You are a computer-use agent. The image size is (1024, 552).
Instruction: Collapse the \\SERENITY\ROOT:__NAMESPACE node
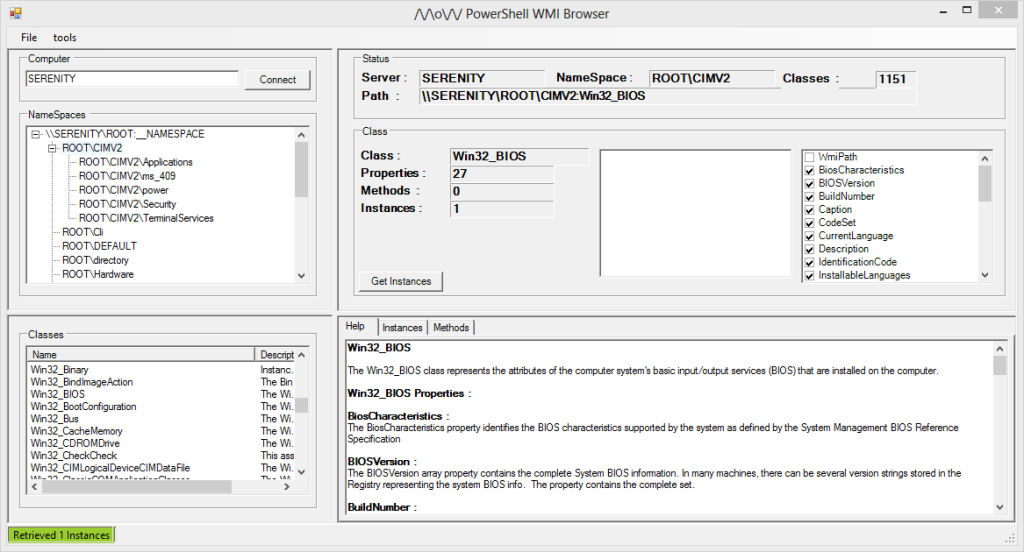coord(36,134)
